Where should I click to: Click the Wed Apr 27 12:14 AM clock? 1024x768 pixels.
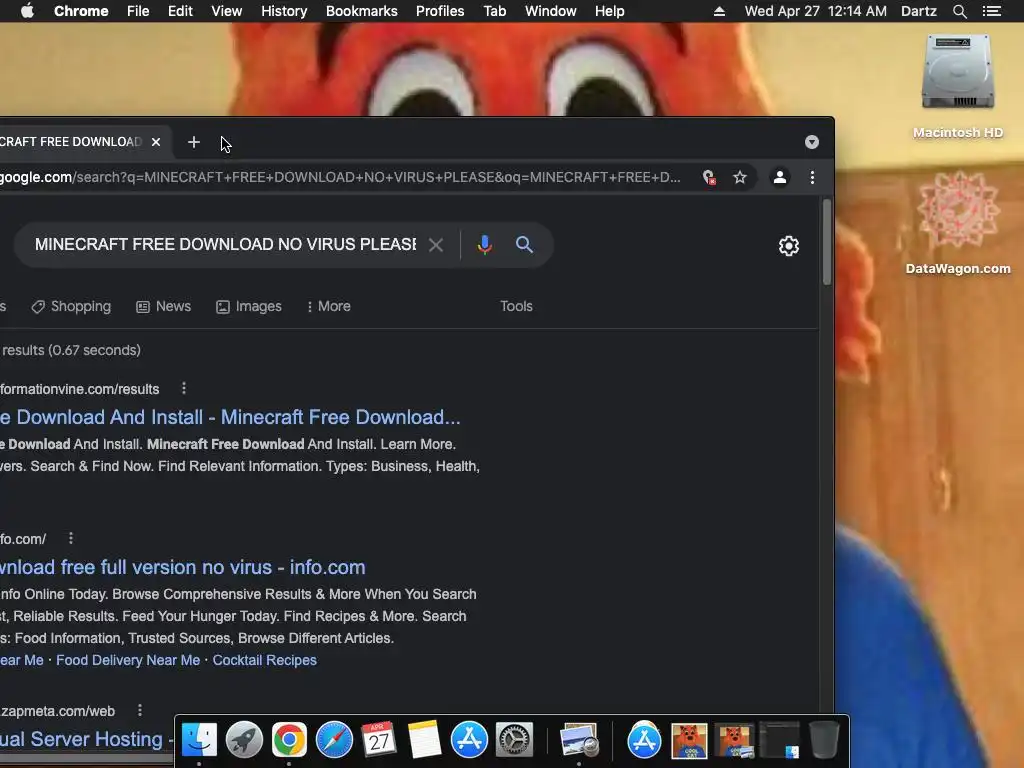(815, 11)
